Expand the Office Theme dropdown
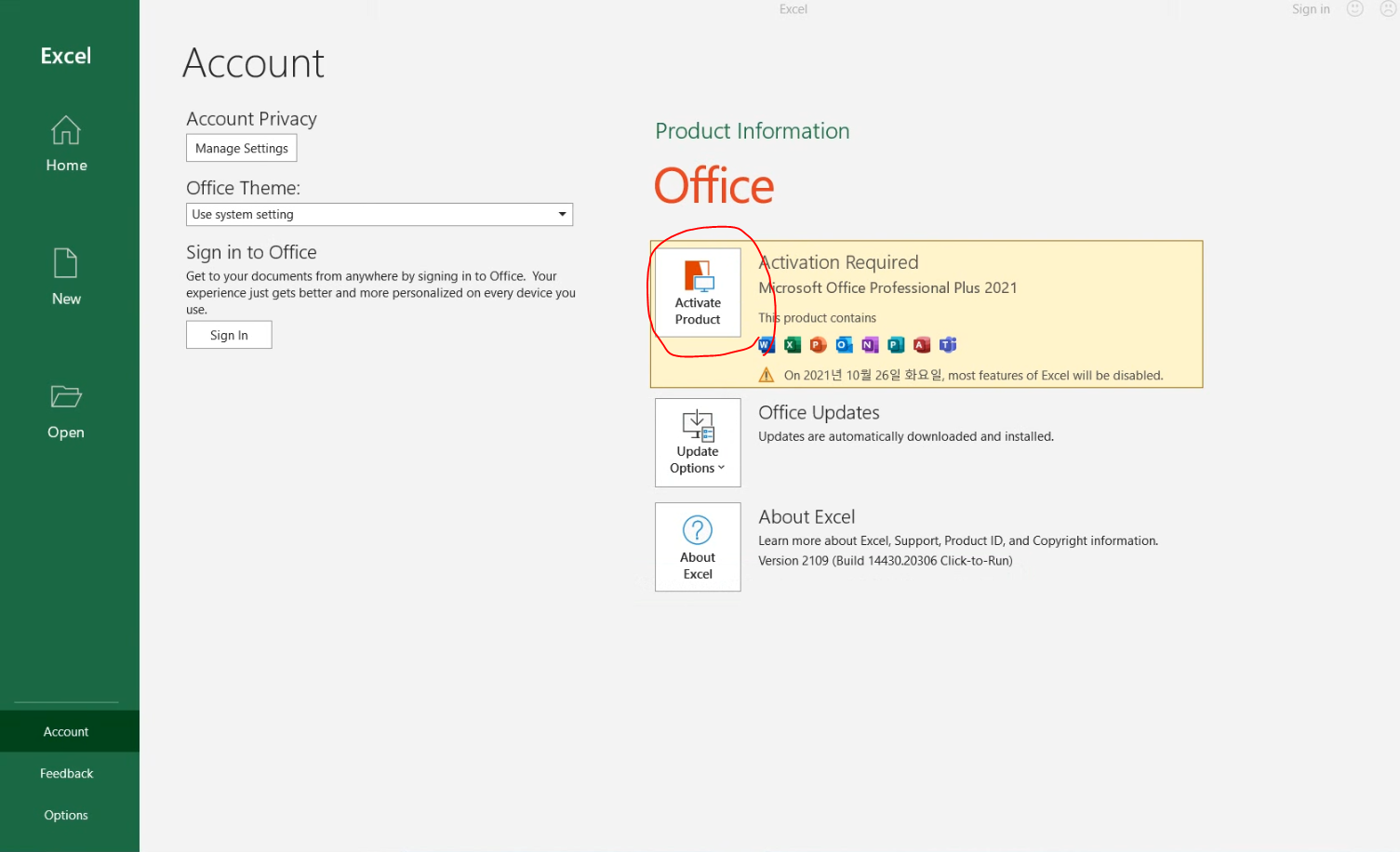Viewport: 1400px width, 852px height. 380,214
